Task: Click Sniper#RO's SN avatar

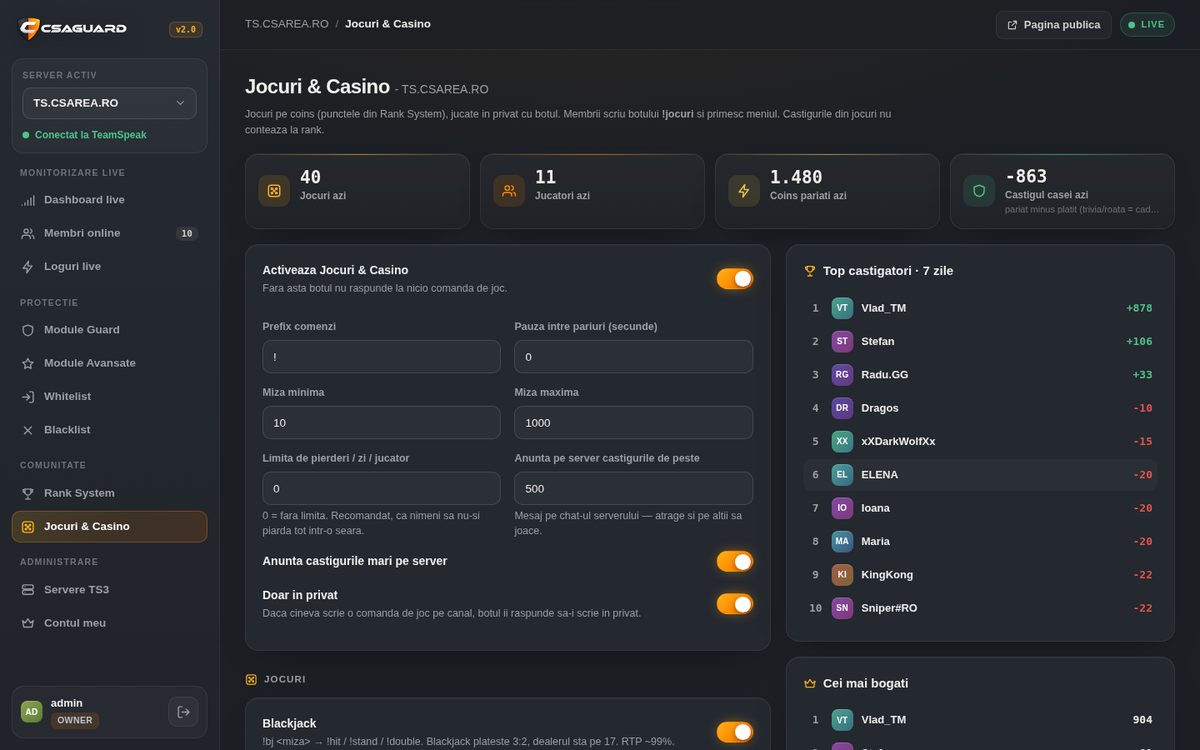Action: coord(842,608)
